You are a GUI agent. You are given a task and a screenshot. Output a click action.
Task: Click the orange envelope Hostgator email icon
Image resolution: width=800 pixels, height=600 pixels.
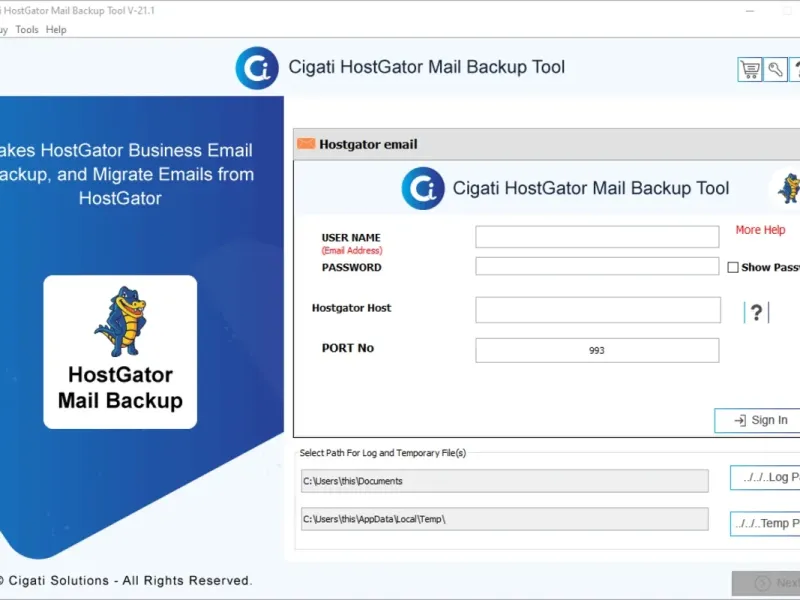click(306, 143)
